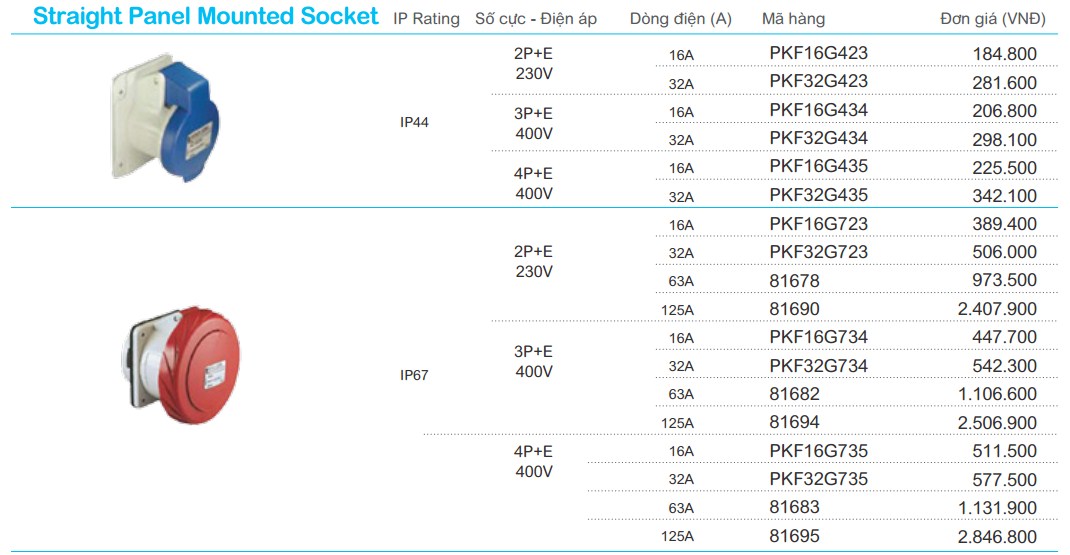Click price 1.106.600
The image size is (1070, 555).
pos(997,395)
